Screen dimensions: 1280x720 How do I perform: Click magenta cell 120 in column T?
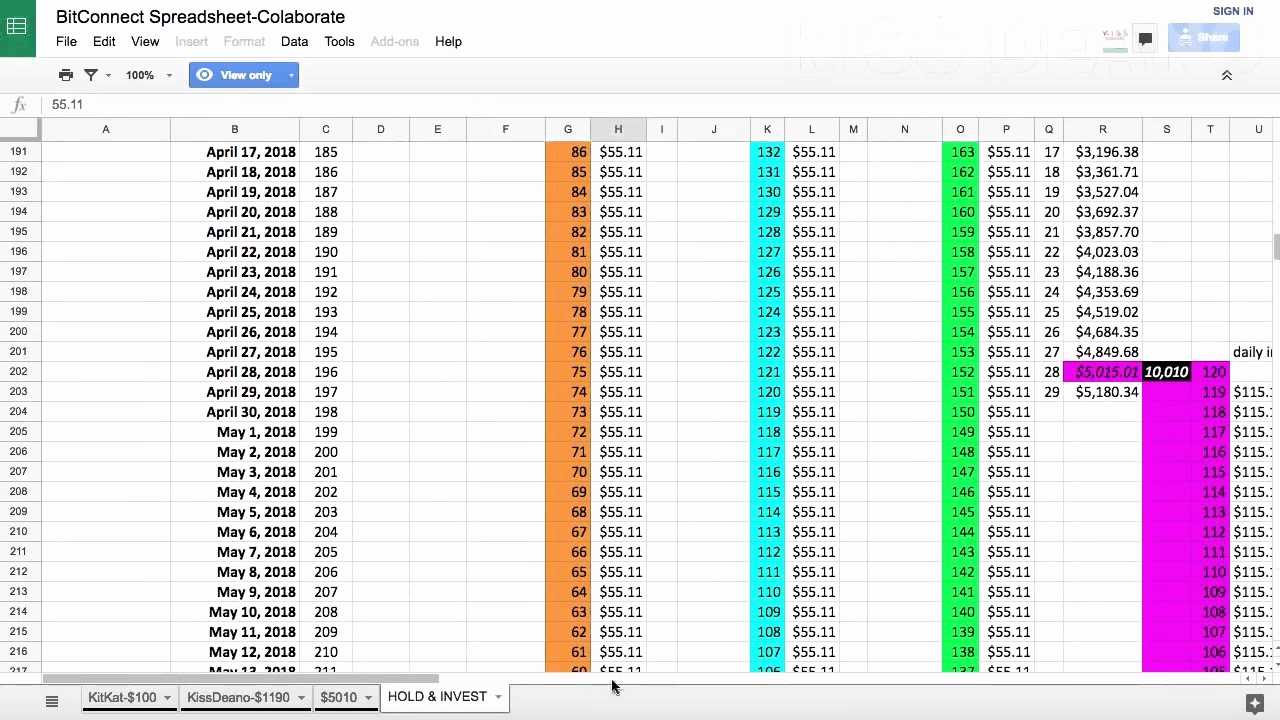pos(1210,372)
